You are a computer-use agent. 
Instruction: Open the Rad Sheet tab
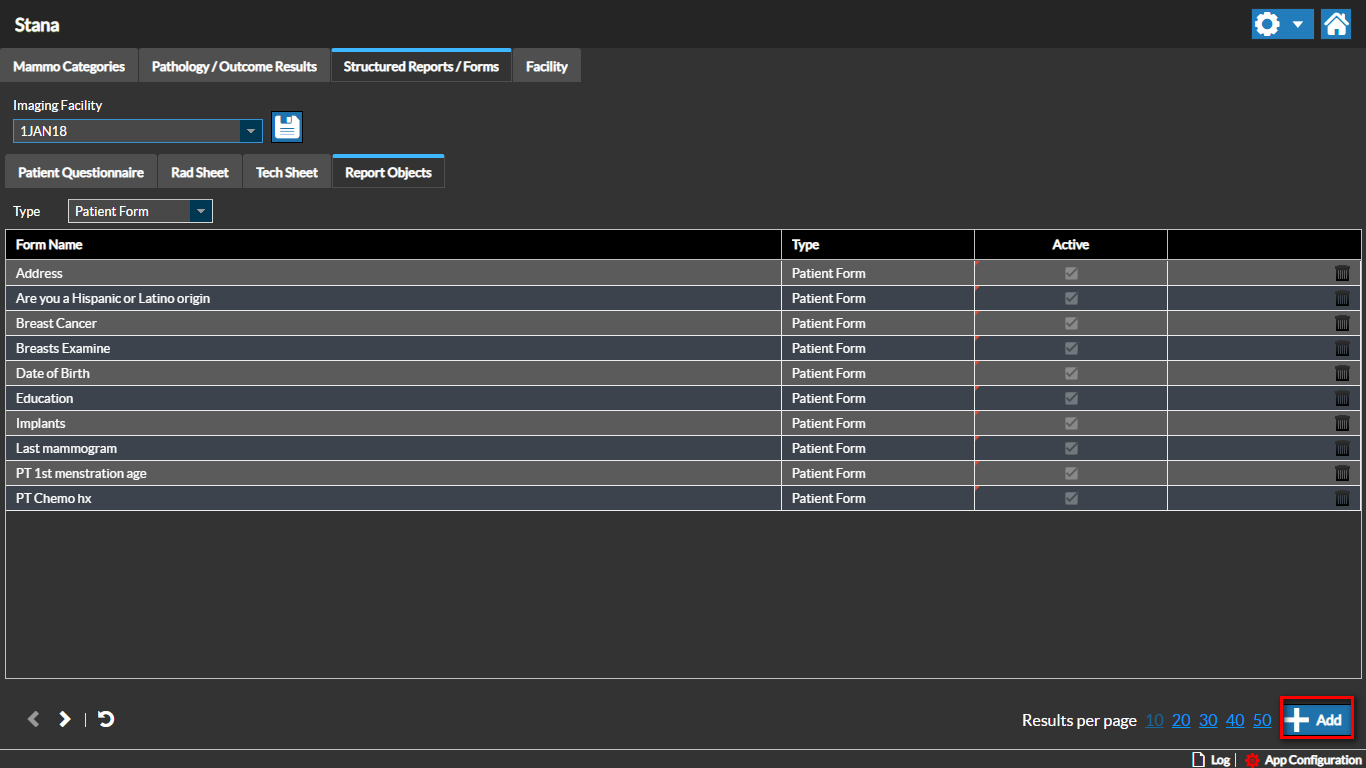200,172
